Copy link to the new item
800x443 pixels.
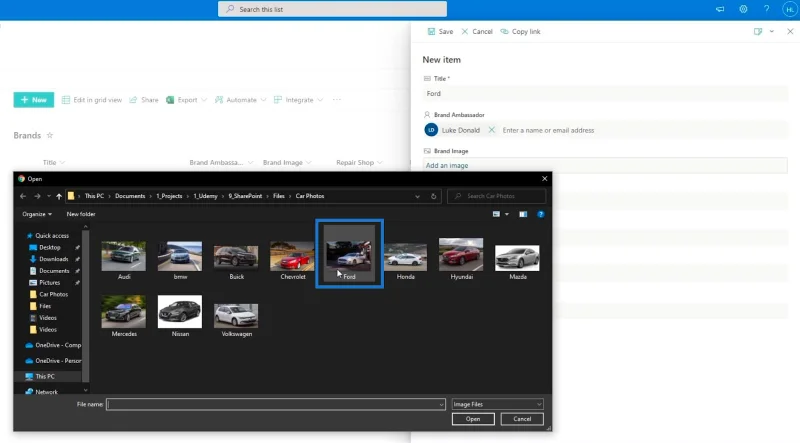(520, 32)
